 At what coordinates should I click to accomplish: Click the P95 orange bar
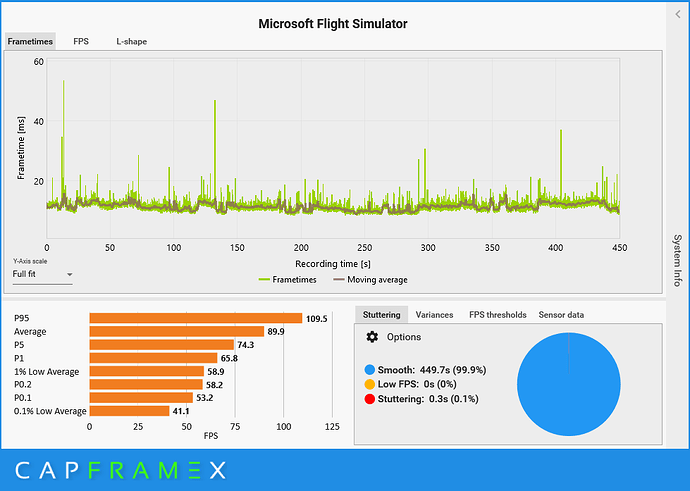(x=196, y=318)
